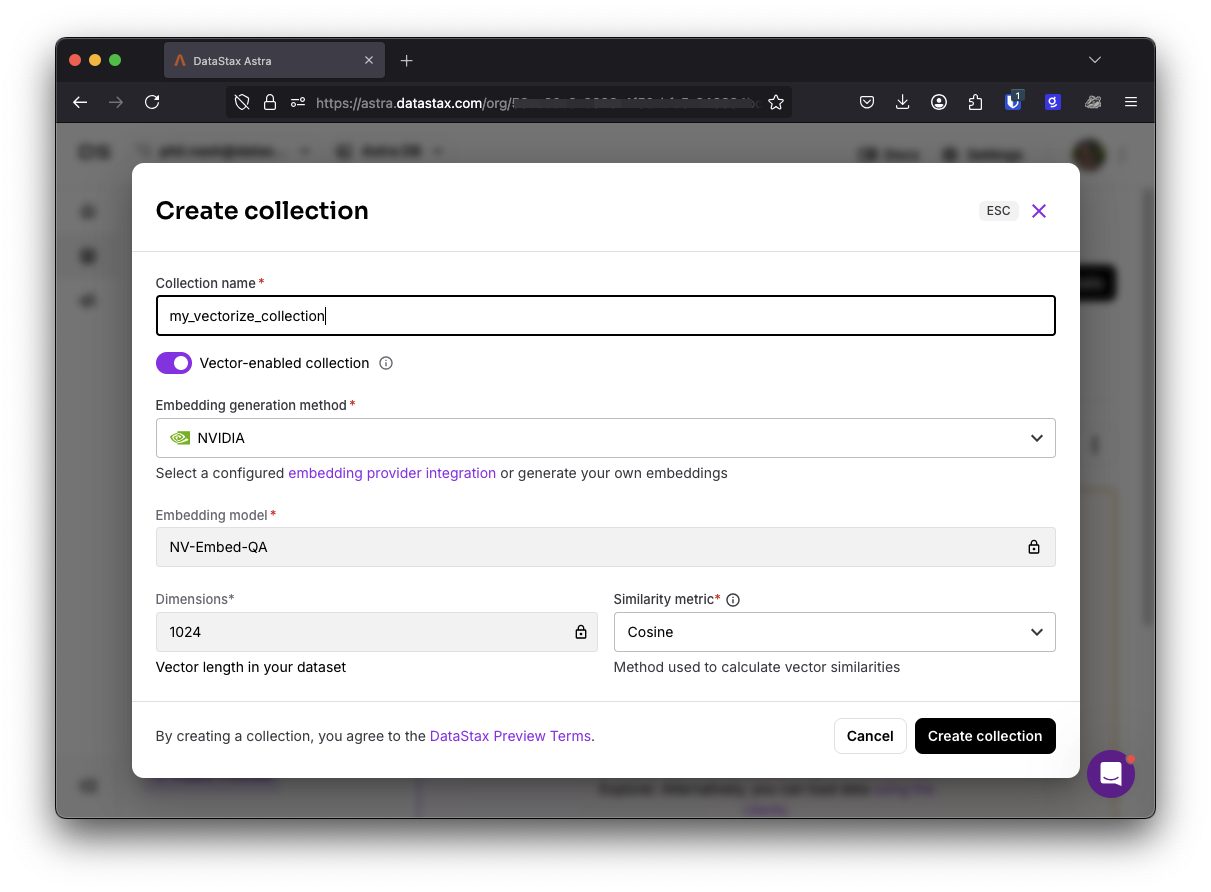Click the Grammarly extension icon
Image resolution: width=1211 pixels, height=892 pixels.
point(1052,101)
